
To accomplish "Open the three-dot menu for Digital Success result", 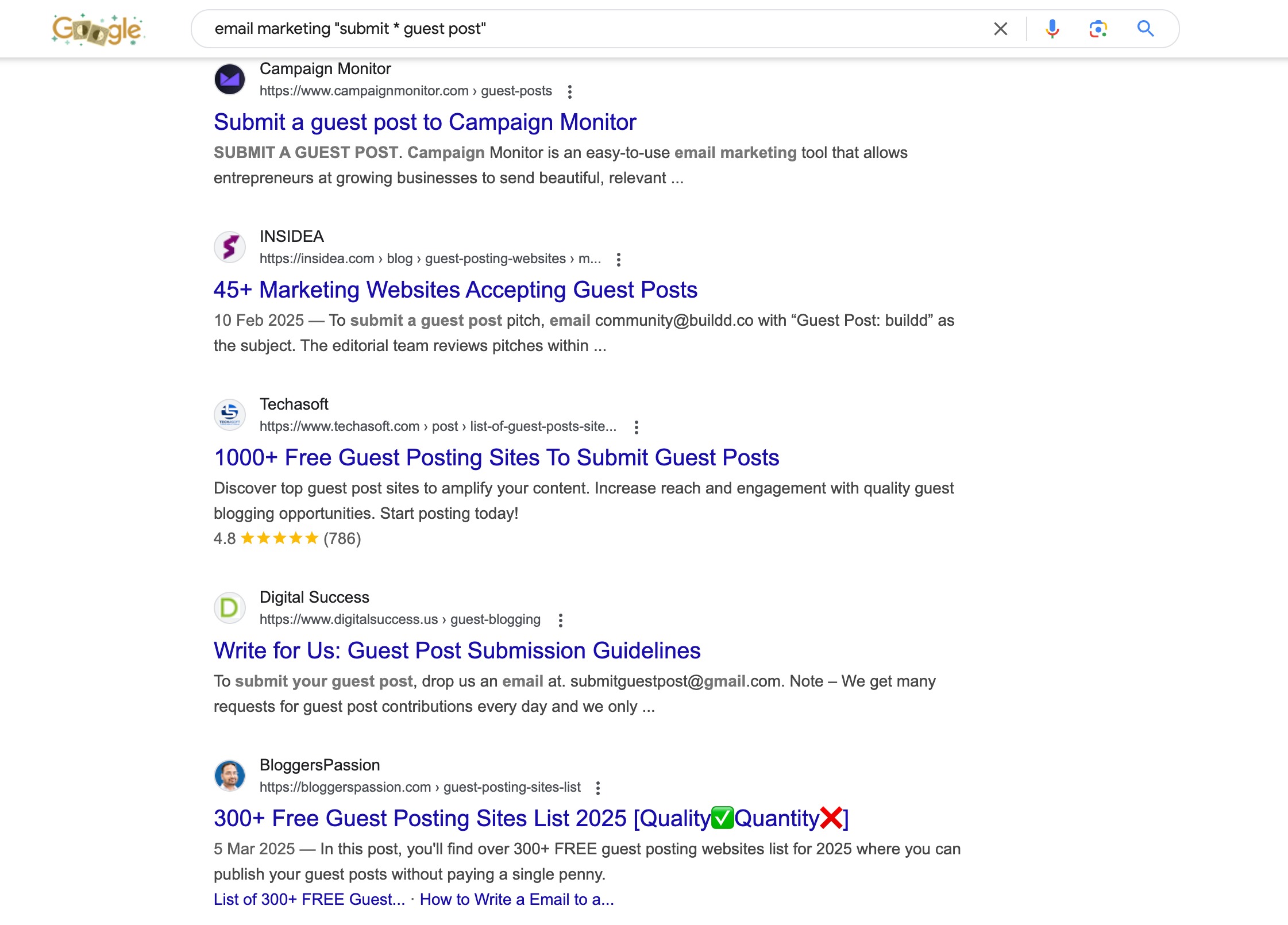I will pyautogui.click(x=561, y=620).
